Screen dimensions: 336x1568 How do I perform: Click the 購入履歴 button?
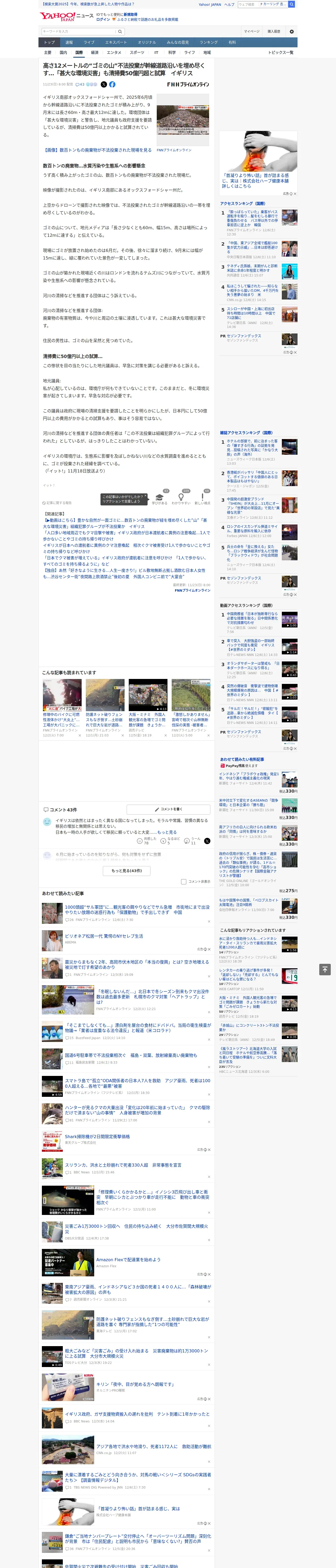pos(274,31)
